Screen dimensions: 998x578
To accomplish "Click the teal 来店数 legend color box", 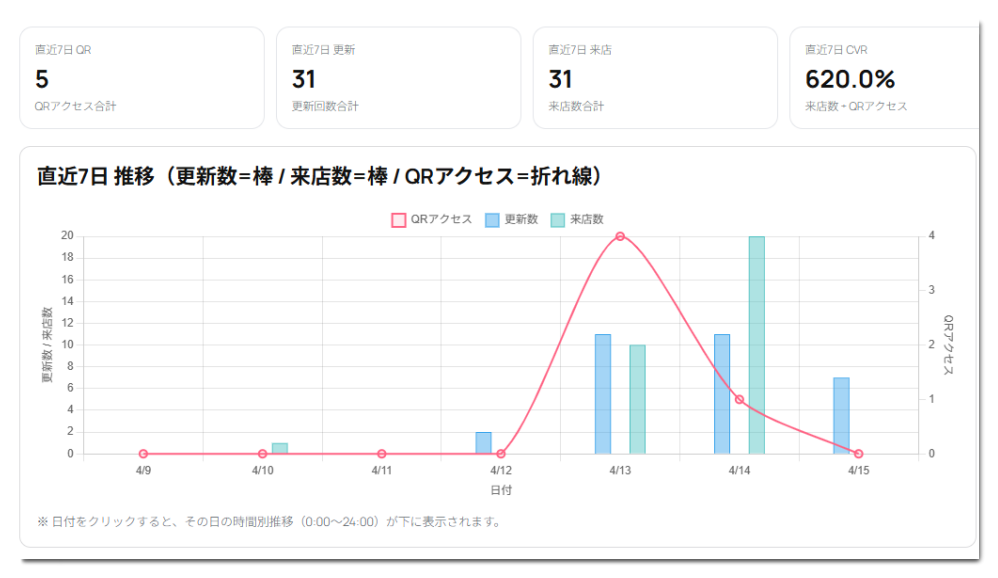I will [x=559, y=219].
